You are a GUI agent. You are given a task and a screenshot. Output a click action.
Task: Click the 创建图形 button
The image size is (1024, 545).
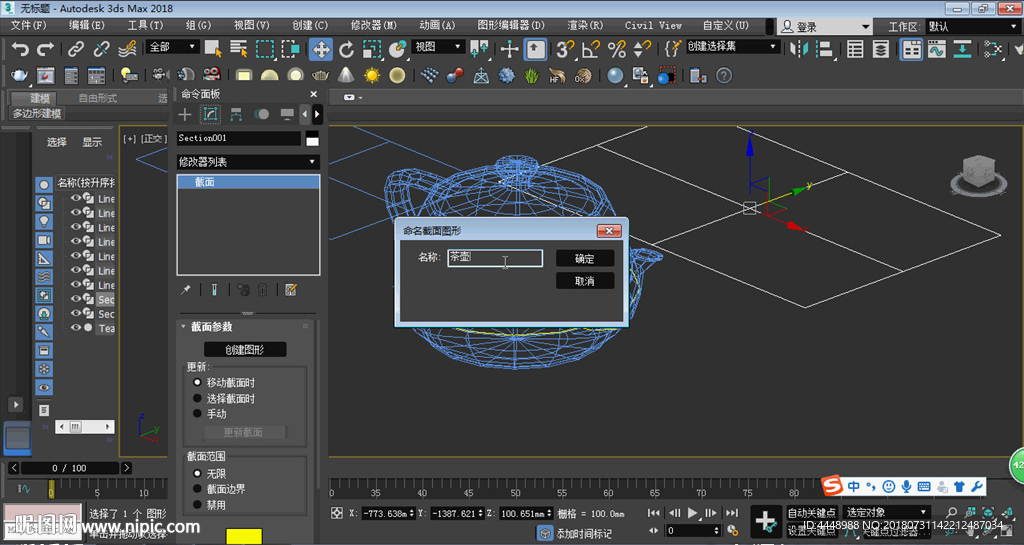(x=245, y=350)
